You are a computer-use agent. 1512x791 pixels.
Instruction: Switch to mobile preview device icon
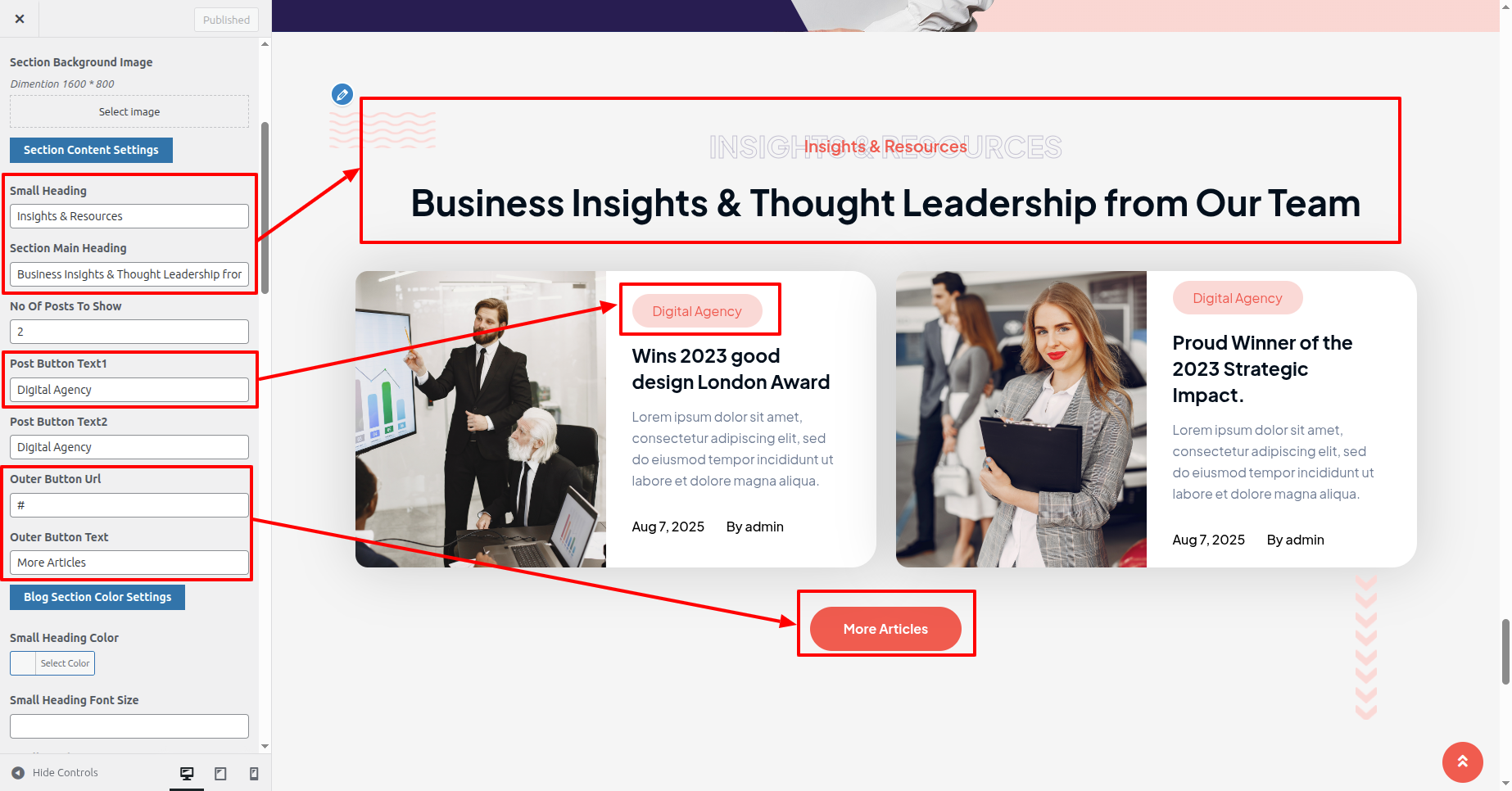click(254, 773)
